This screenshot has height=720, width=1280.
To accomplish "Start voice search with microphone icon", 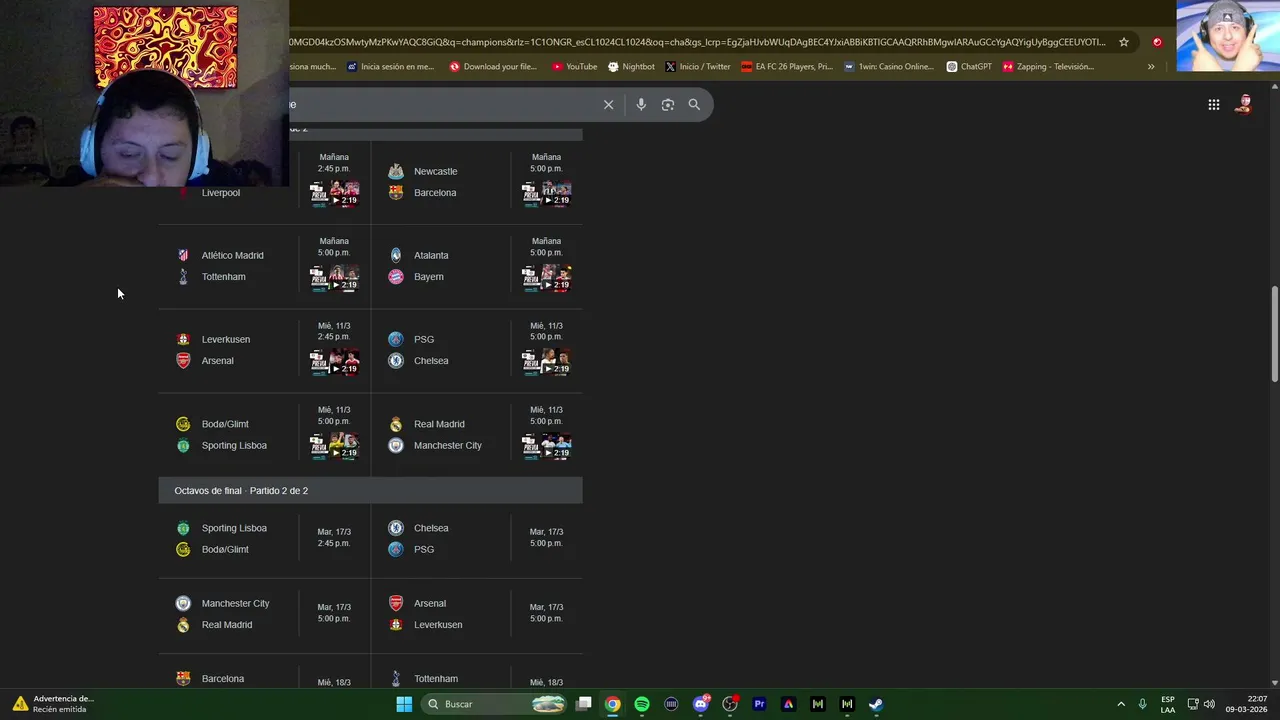I will coord(641,104).
